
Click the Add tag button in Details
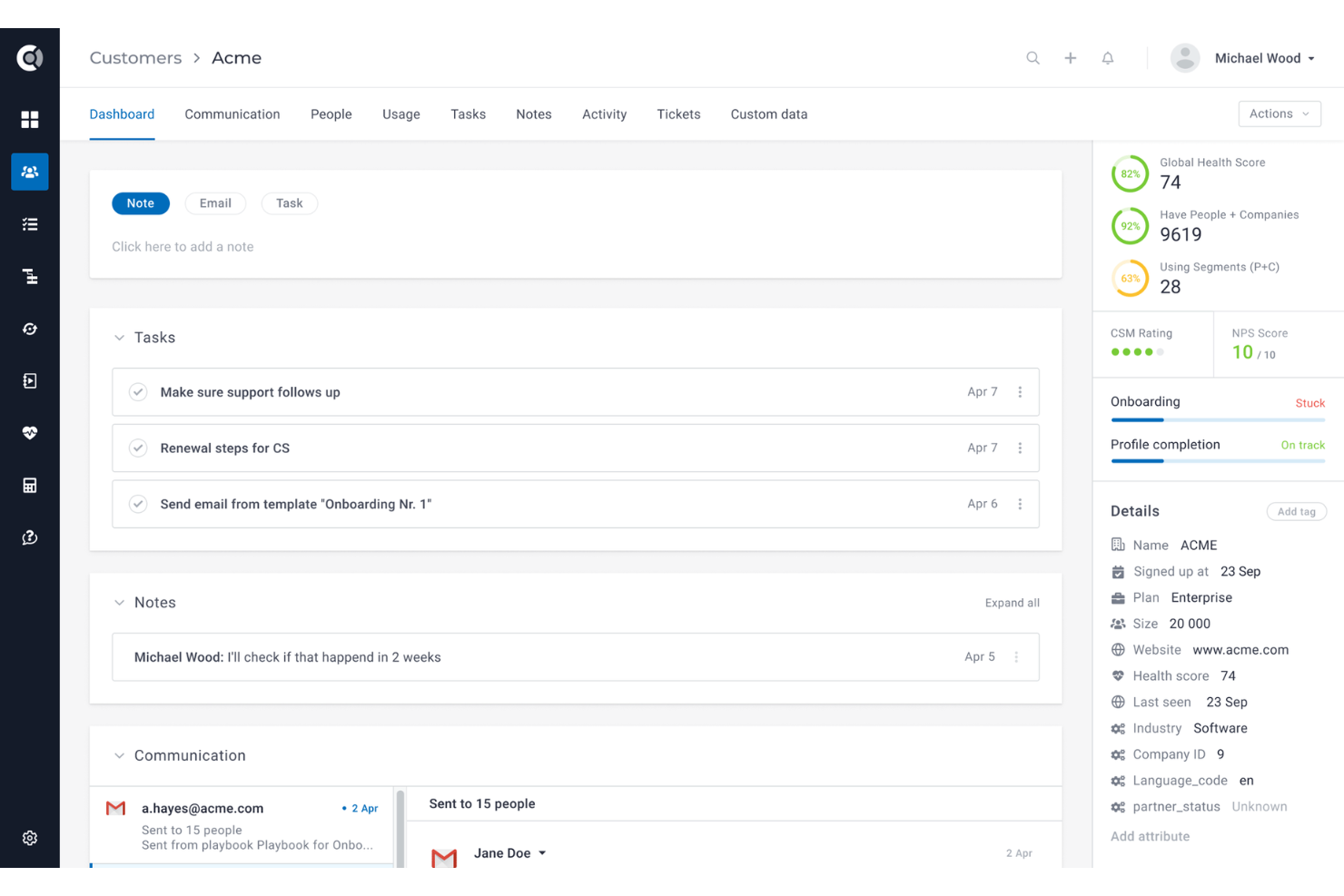(1296, 511)
